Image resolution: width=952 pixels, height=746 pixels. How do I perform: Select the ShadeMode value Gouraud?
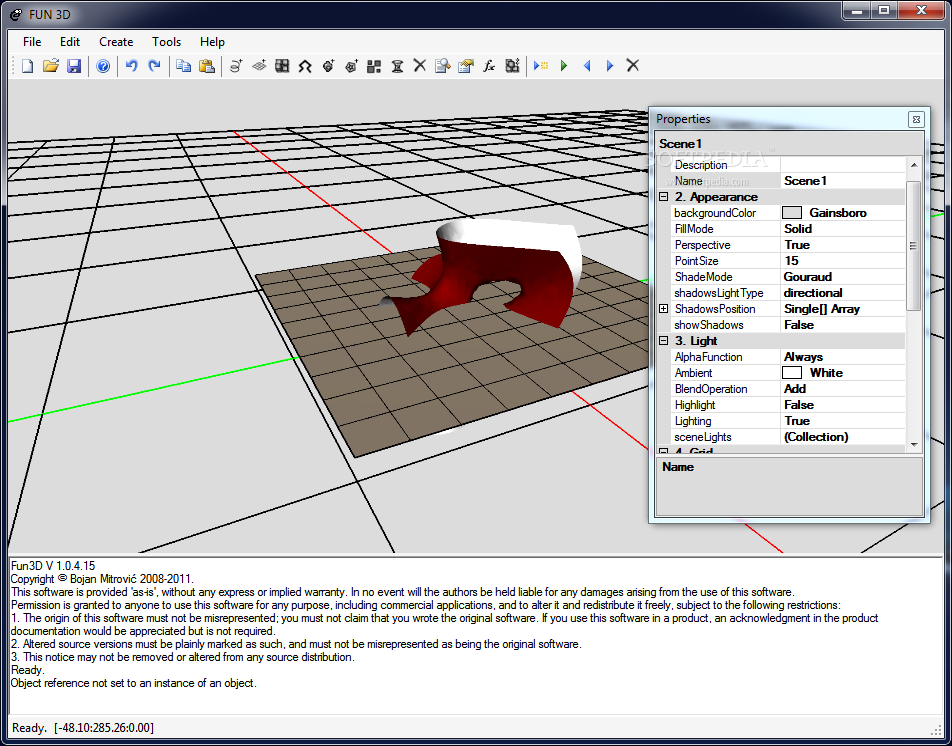click(x=843, y=277)
